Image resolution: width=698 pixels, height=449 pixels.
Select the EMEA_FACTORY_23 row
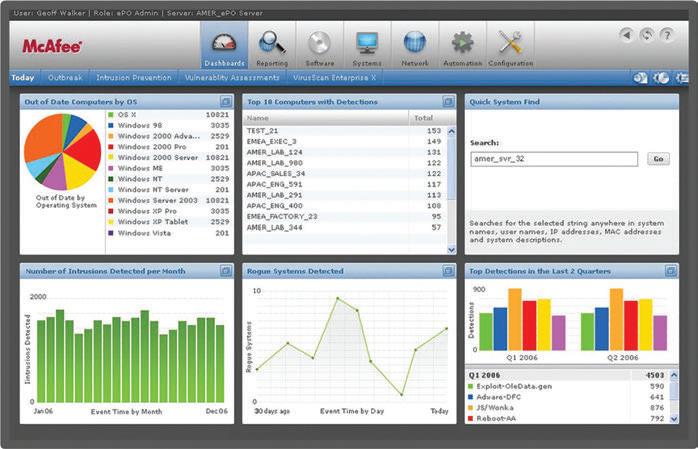[x=344, y=216]
